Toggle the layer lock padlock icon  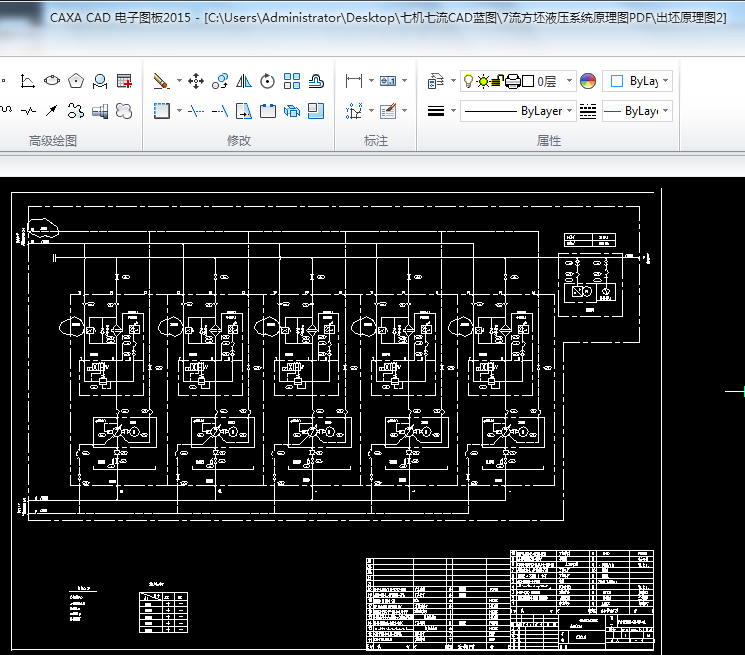coord(498,82)
